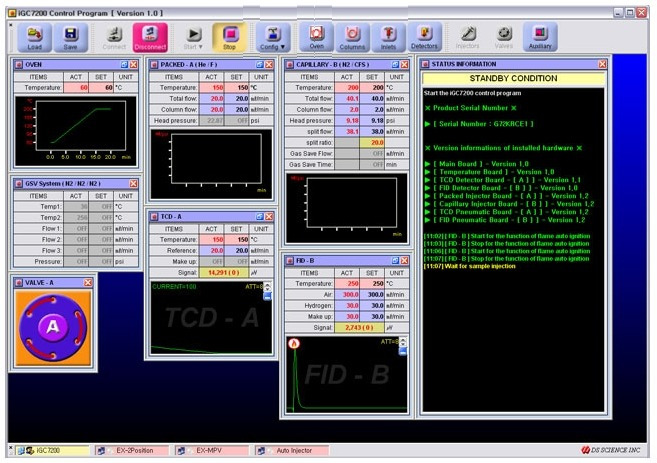Click the Wait for sample injection message
Image resolution: width=657 pixels, height=463 pixels.
pyautogui.click(x=470, y=266)
